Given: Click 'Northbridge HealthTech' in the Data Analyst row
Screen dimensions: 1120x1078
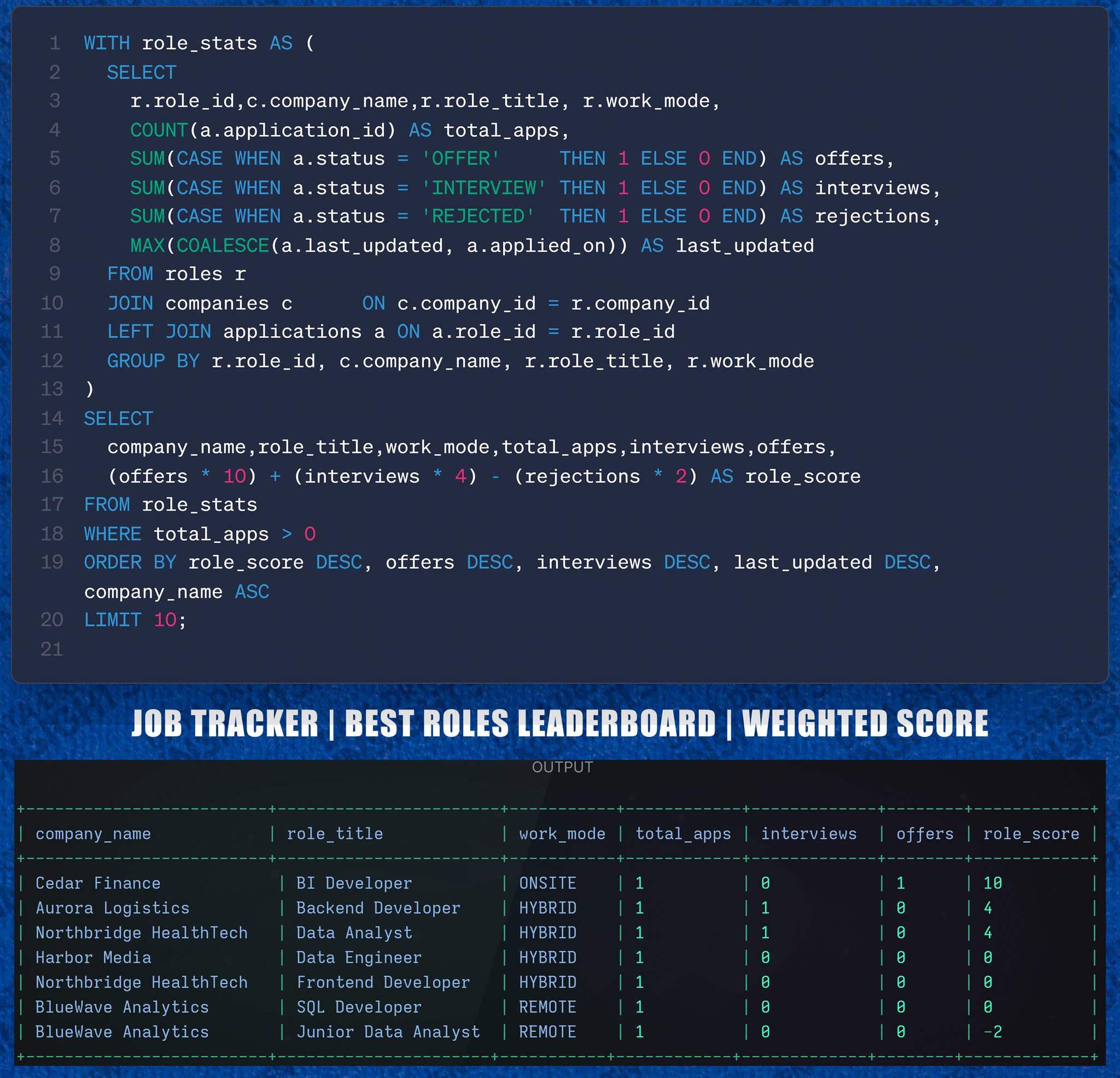Looking at the screenshot, I should 142,933.
